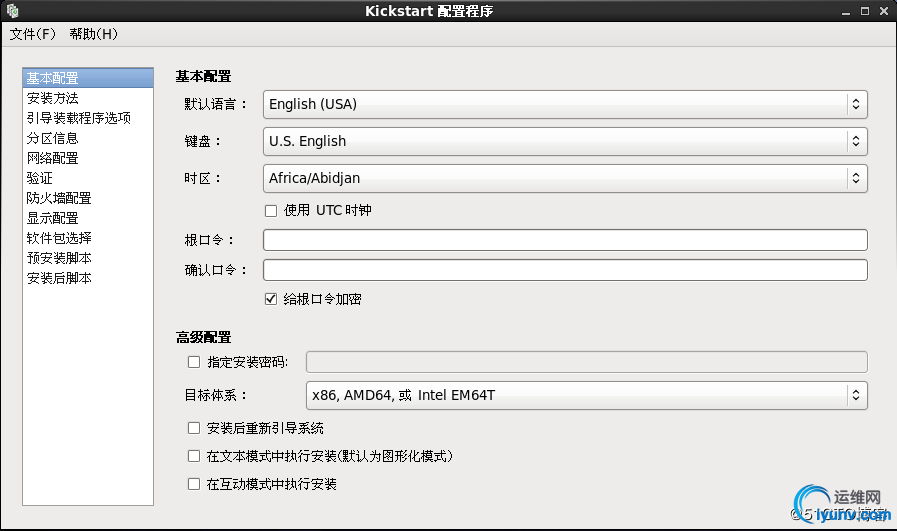Select 显示配置 in the sidebar
897x531 pixels.
[88, 218]
